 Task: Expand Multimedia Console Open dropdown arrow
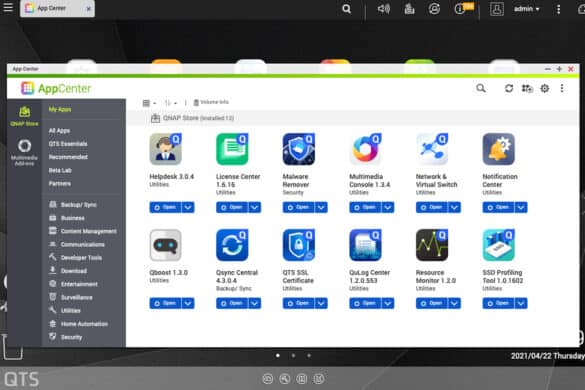pos(388,207)
